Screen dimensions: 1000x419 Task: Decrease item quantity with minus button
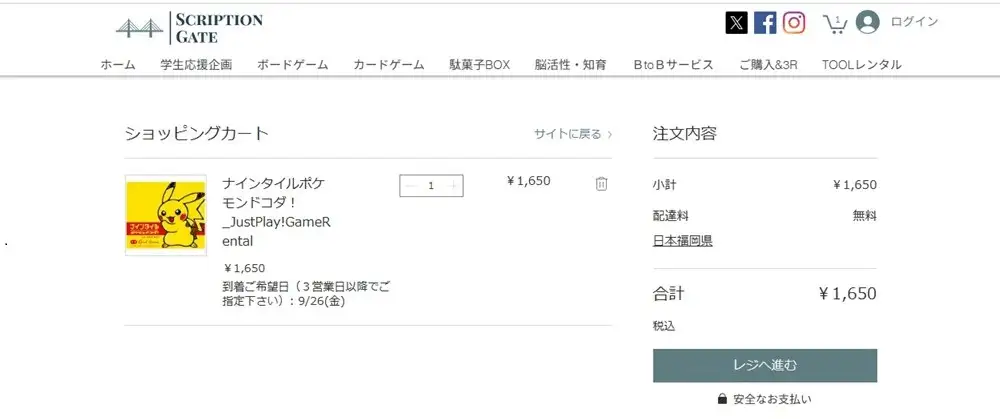point(410,185)
